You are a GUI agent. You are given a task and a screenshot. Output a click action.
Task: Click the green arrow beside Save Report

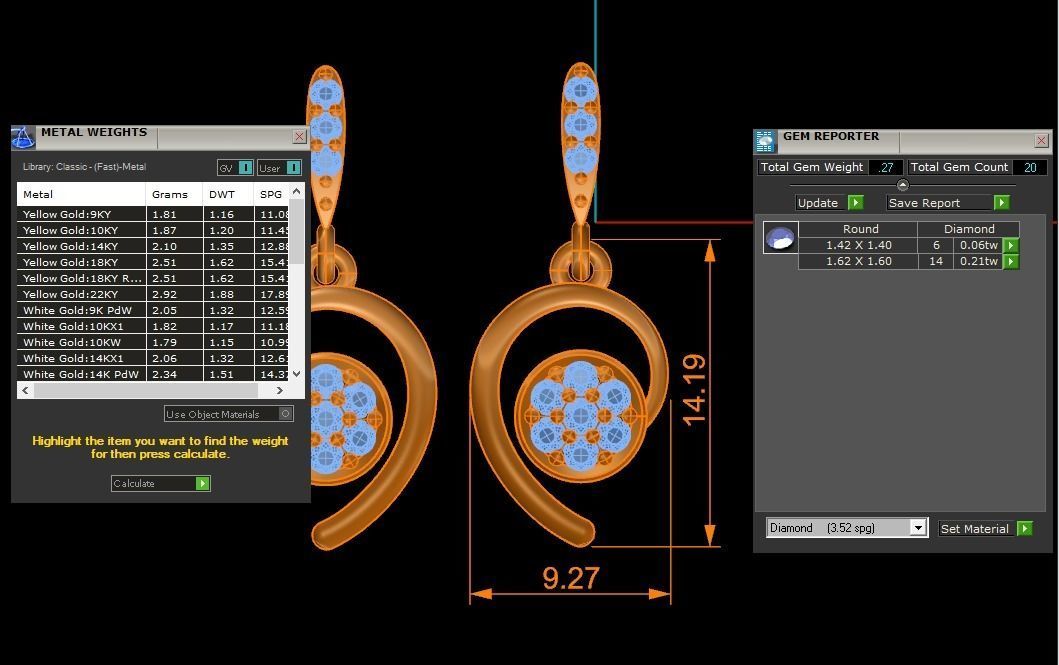click(1002, 203)
